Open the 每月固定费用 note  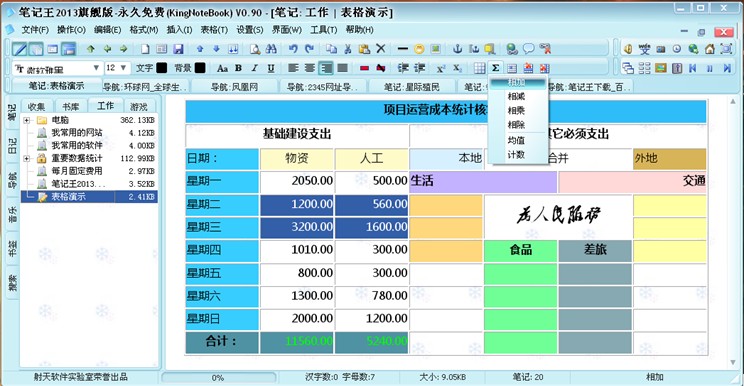point(77,171)
